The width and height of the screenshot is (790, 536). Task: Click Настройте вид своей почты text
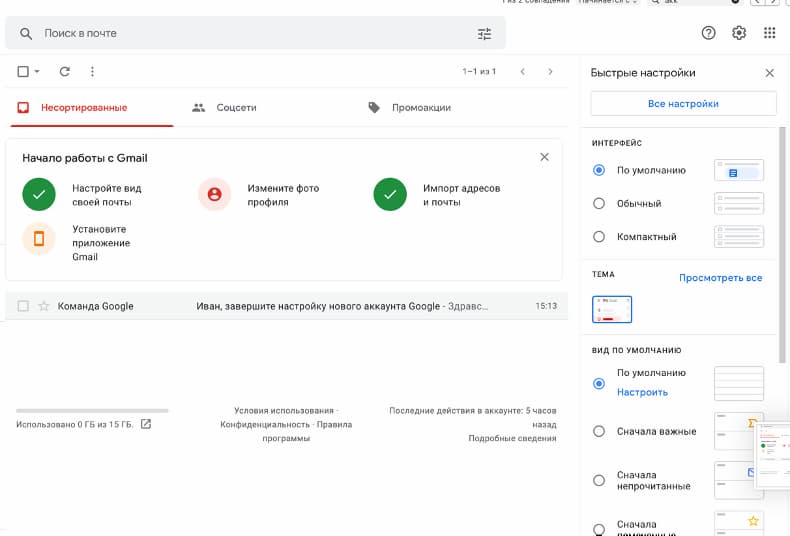coord(107,195)
